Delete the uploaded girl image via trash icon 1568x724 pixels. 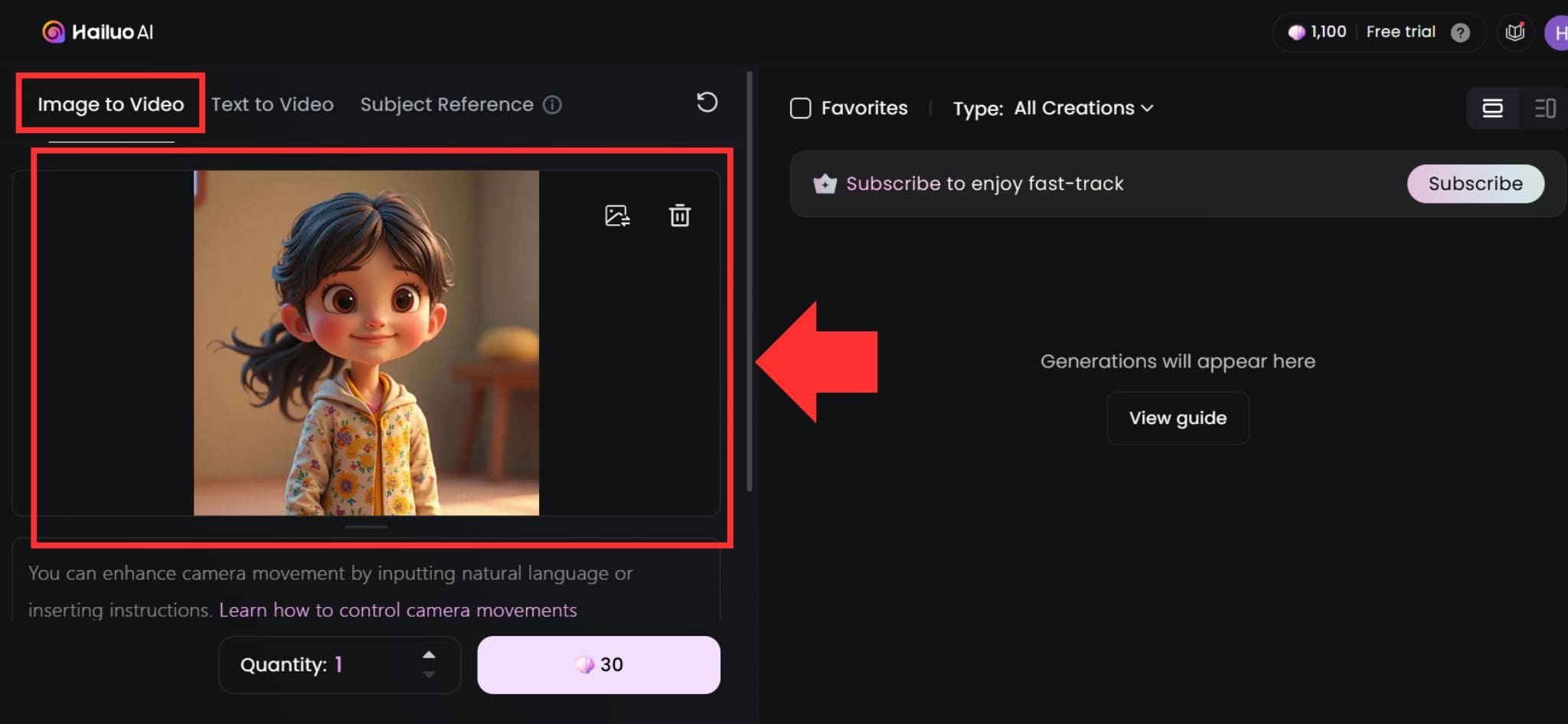point(679,216)
